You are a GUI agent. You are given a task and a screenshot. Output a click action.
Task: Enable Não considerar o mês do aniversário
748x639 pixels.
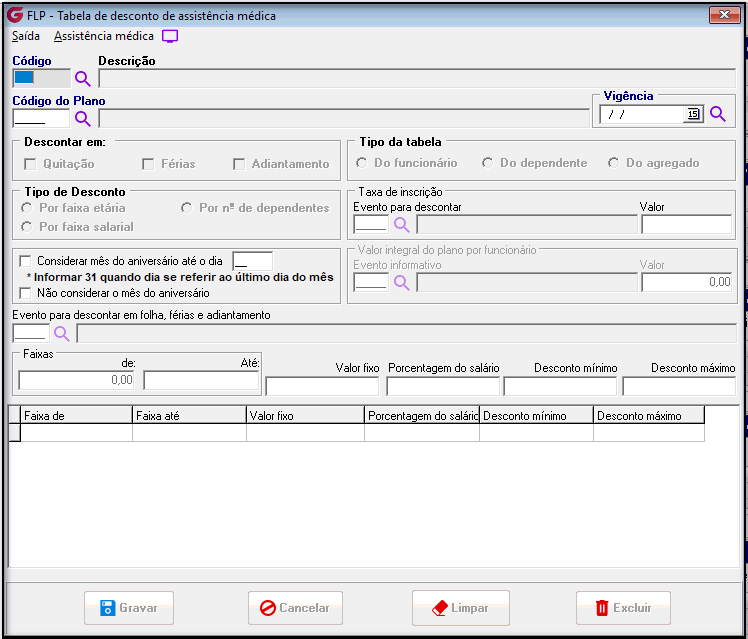25,293
